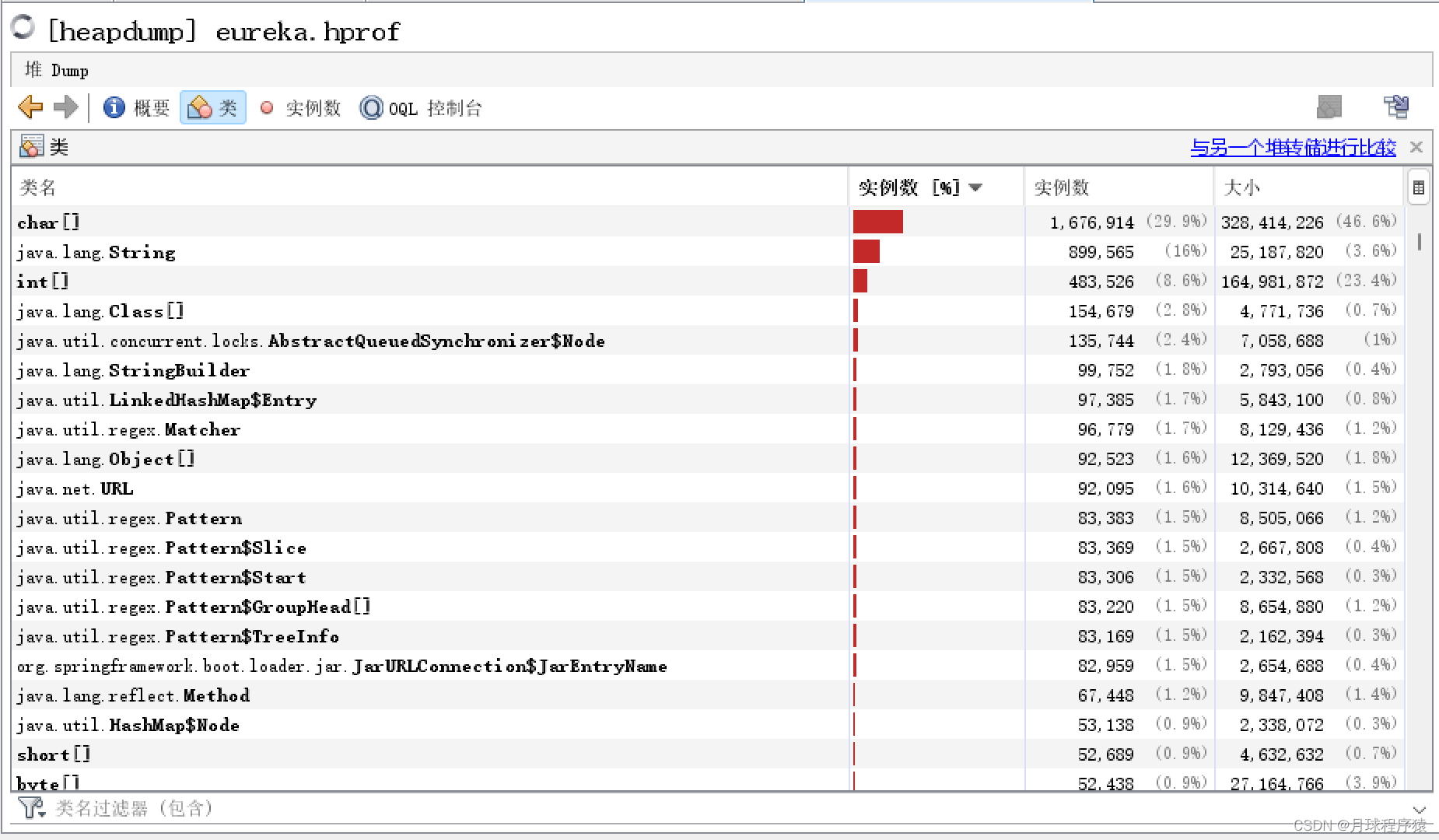The width and height of the screenshot is (1439, 840).
Task: Select HashMap$Node row
Action: pos(708,724)
